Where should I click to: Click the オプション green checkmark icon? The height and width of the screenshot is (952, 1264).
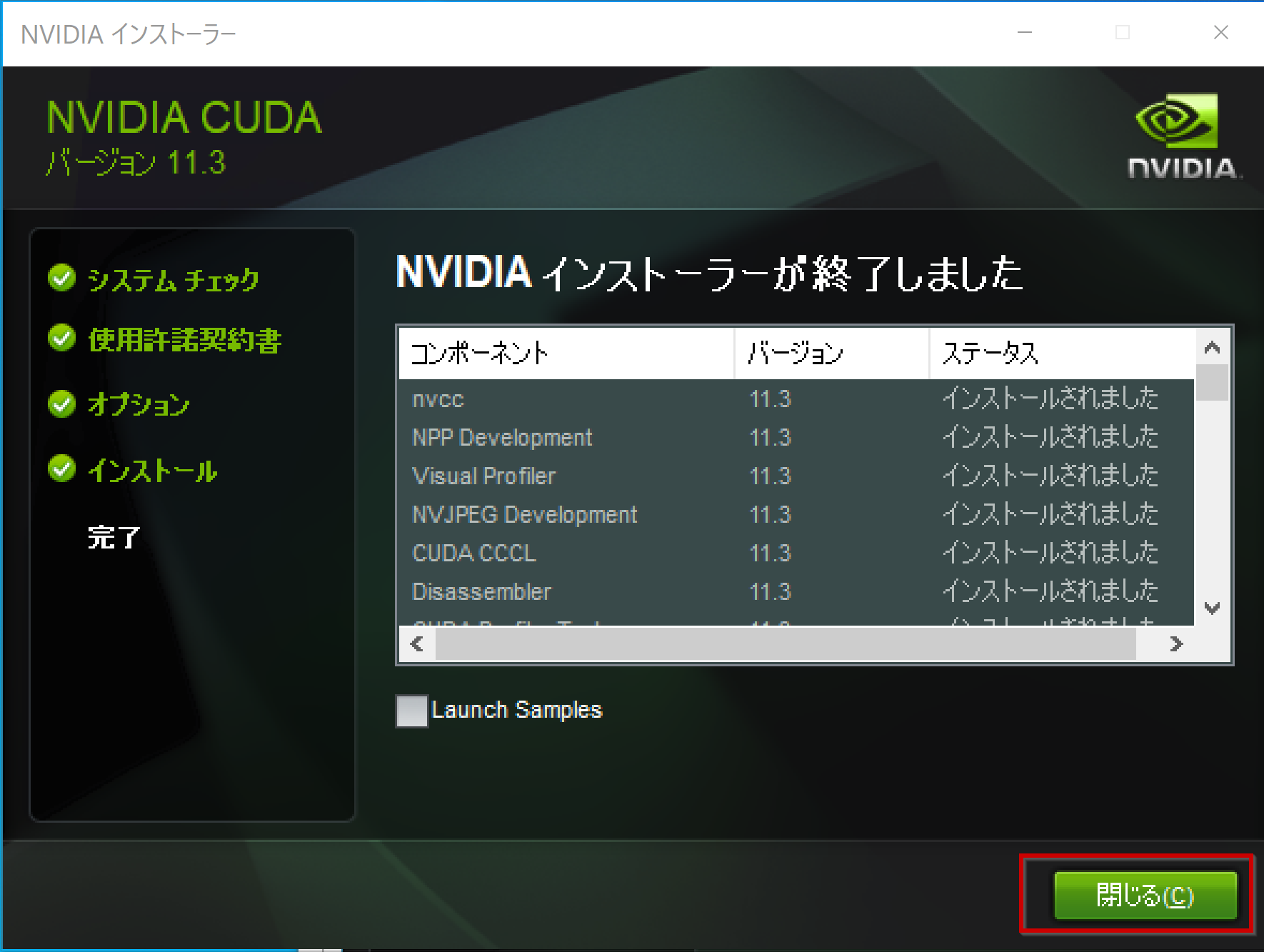pos(62,404)
